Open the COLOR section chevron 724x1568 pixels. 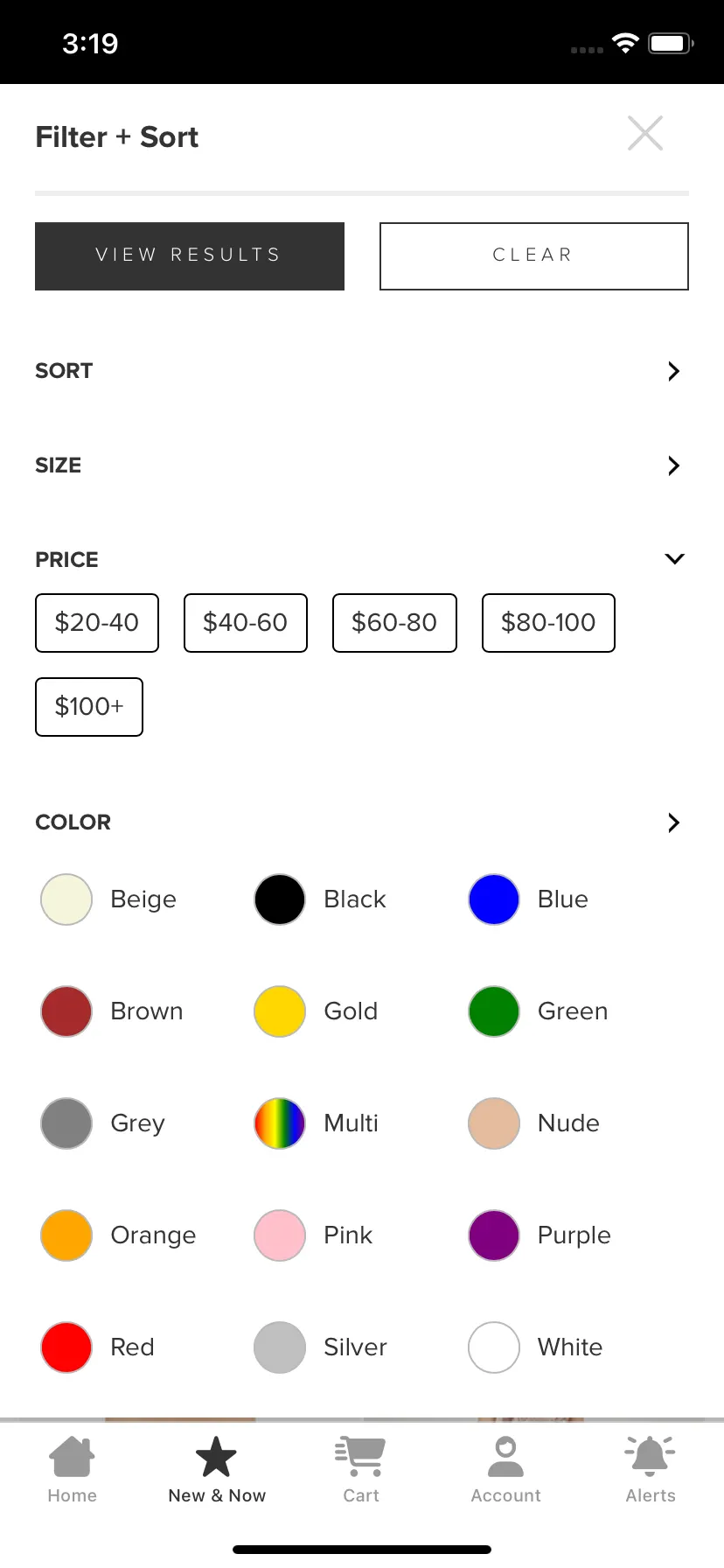click(x=673, y=822)
